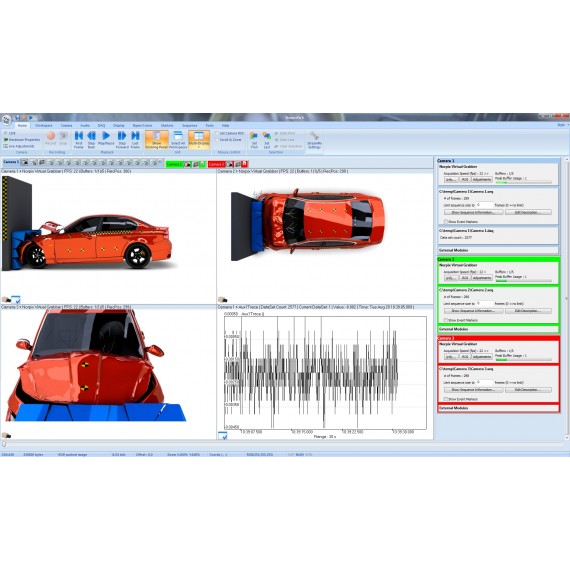Click Camera 2 Adjustments button
Screen dimensions: 570x570
tap(482, 278)
